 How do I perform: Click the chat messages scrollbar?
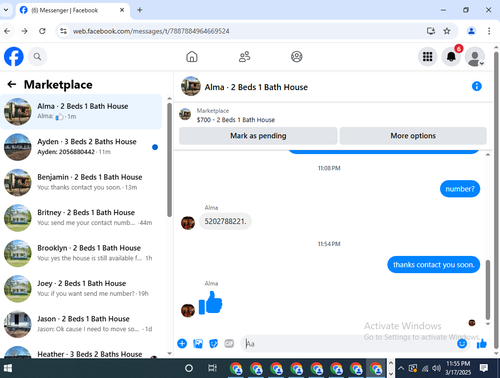(488, 289)
